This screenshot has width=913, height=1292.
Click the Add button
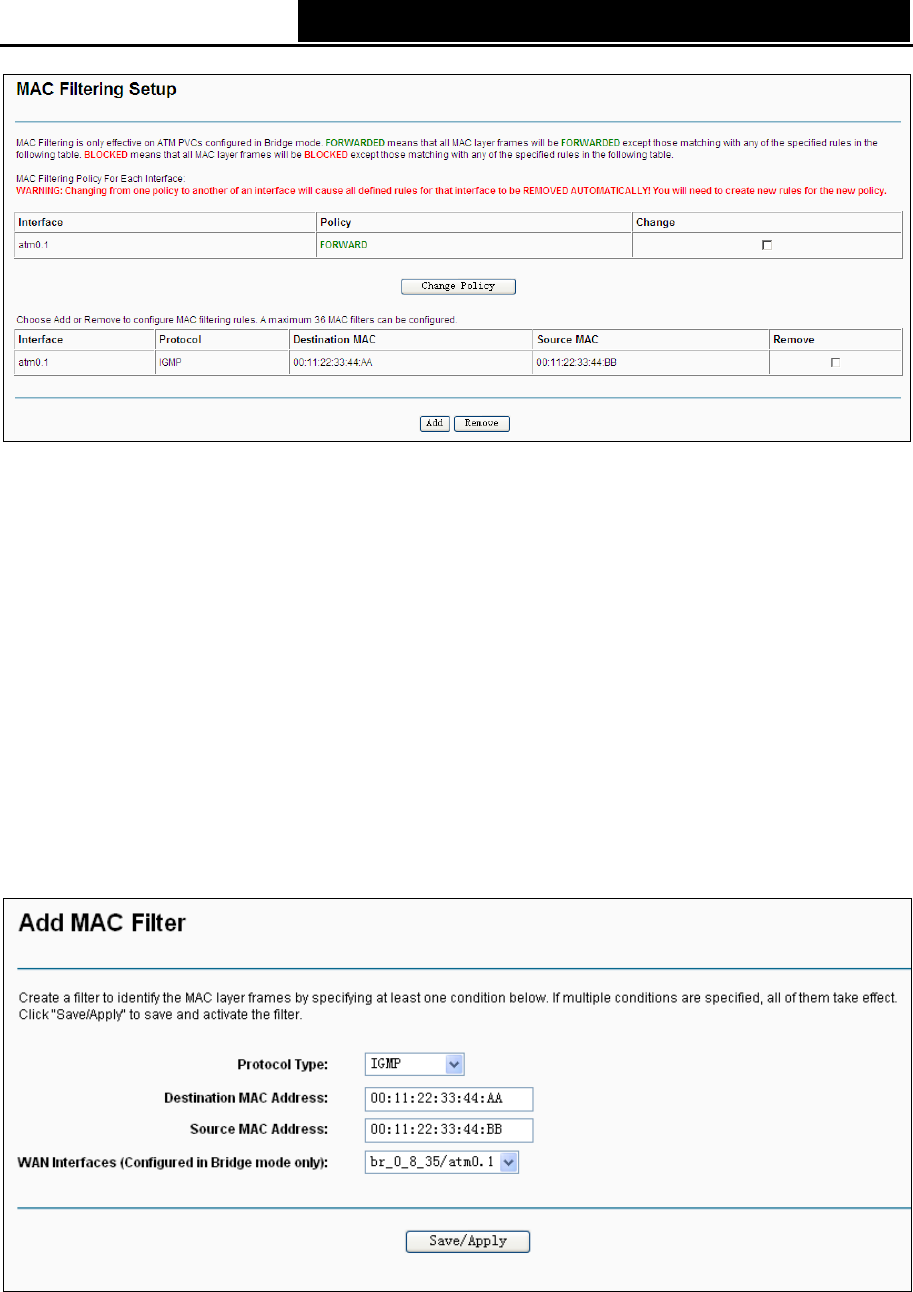tap(434, 423)
